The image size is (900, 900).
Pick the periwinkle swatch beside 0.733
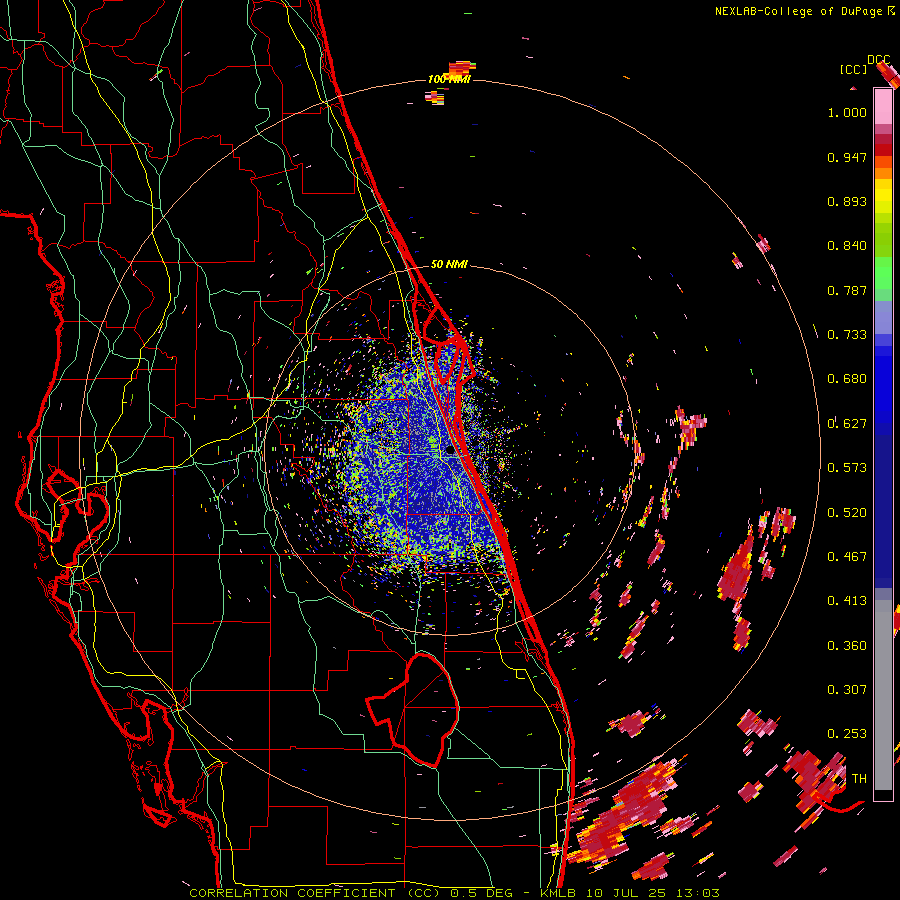[883, 319]
